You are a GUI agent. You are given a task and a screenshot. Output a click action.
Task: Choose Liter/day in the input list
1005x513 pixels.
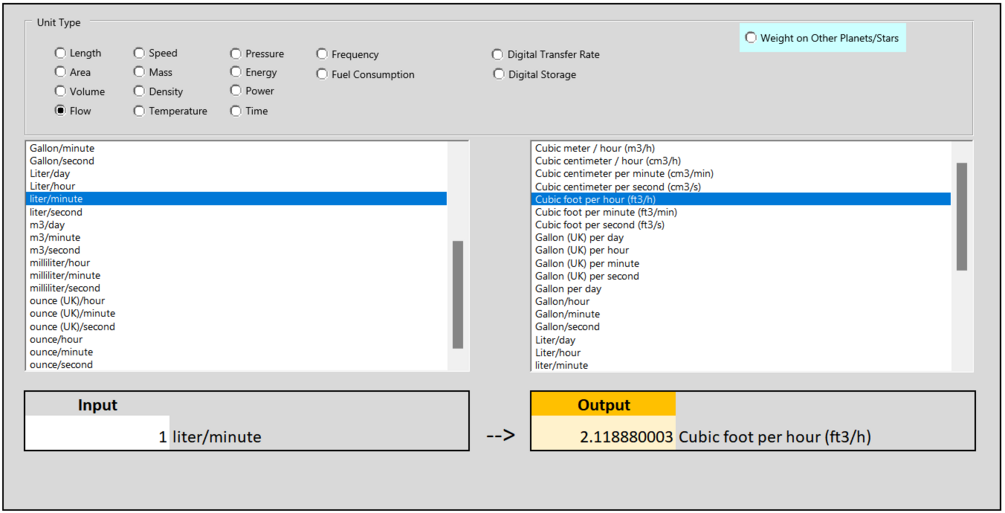(236, 174)
